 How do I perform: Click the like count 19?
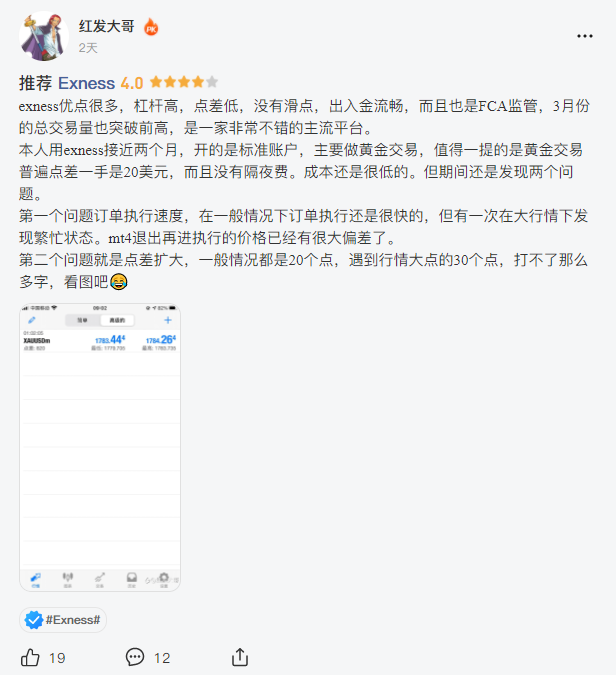click(x=57, y=658)
